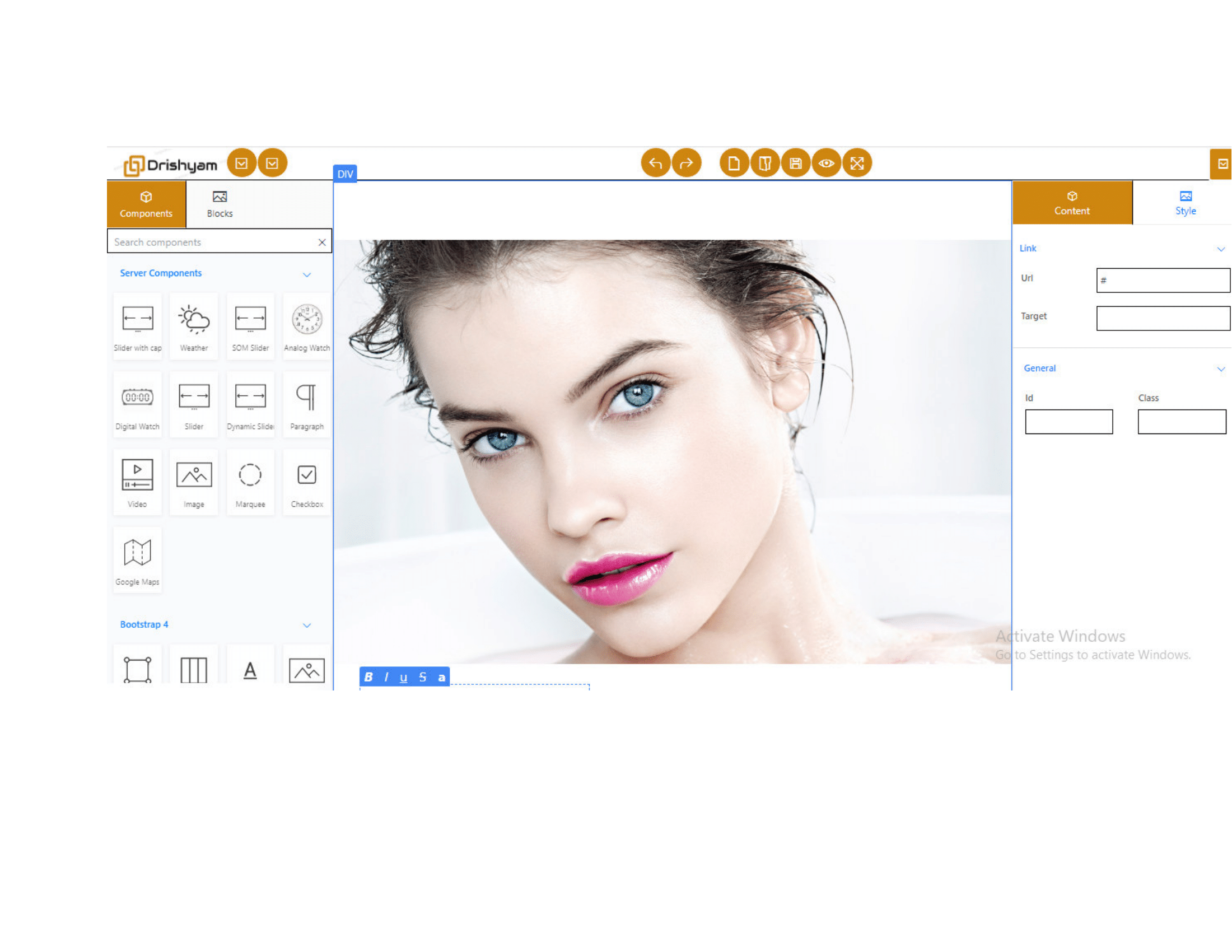Collapse the Link properties section
This screenshot has height=952, width=1232.
[1221, 249]
